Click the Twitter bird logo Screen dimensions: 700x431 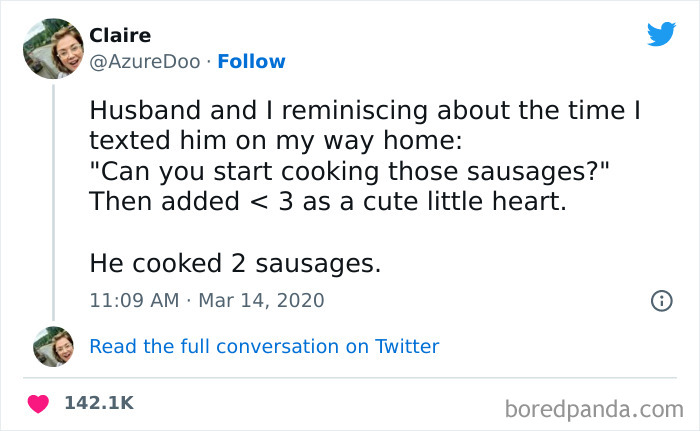[661, 34]
